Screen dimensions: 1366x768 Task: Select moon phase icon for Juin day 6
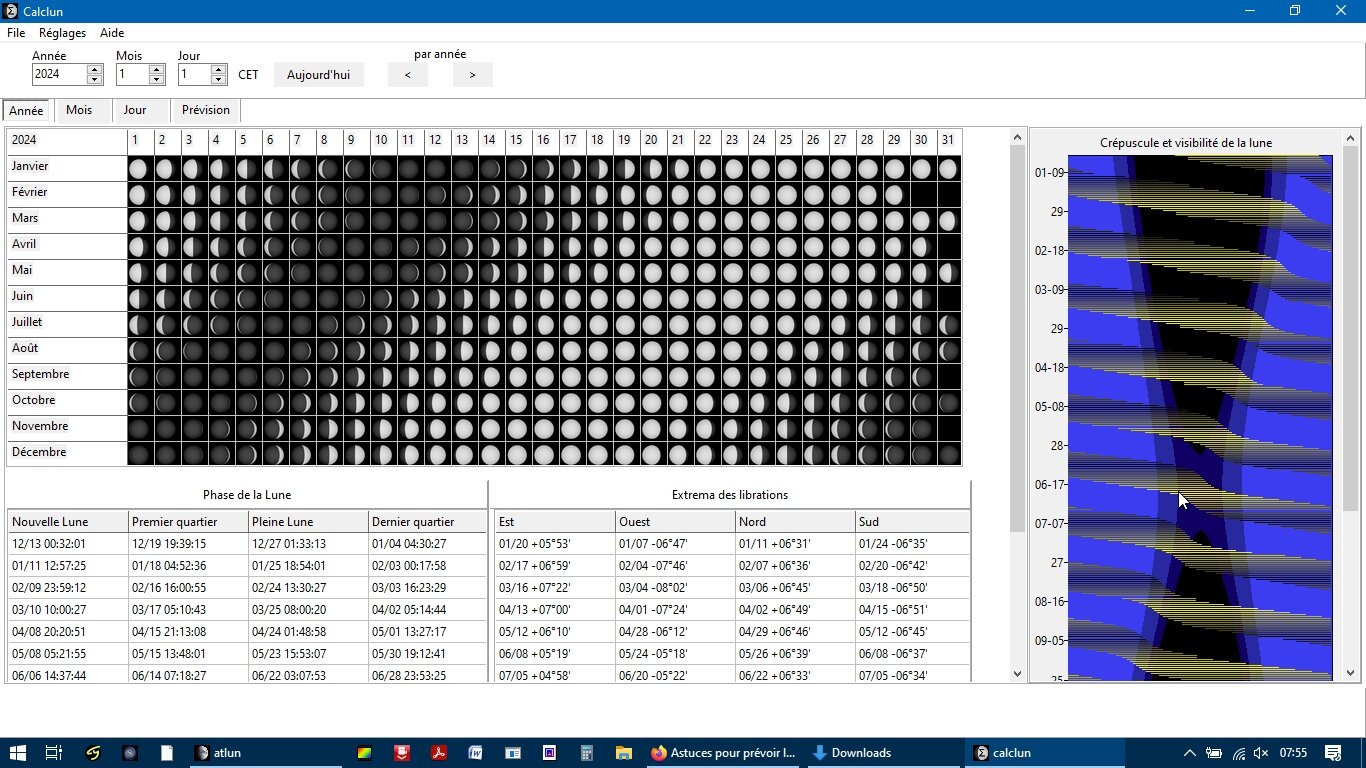pos(273,298)
